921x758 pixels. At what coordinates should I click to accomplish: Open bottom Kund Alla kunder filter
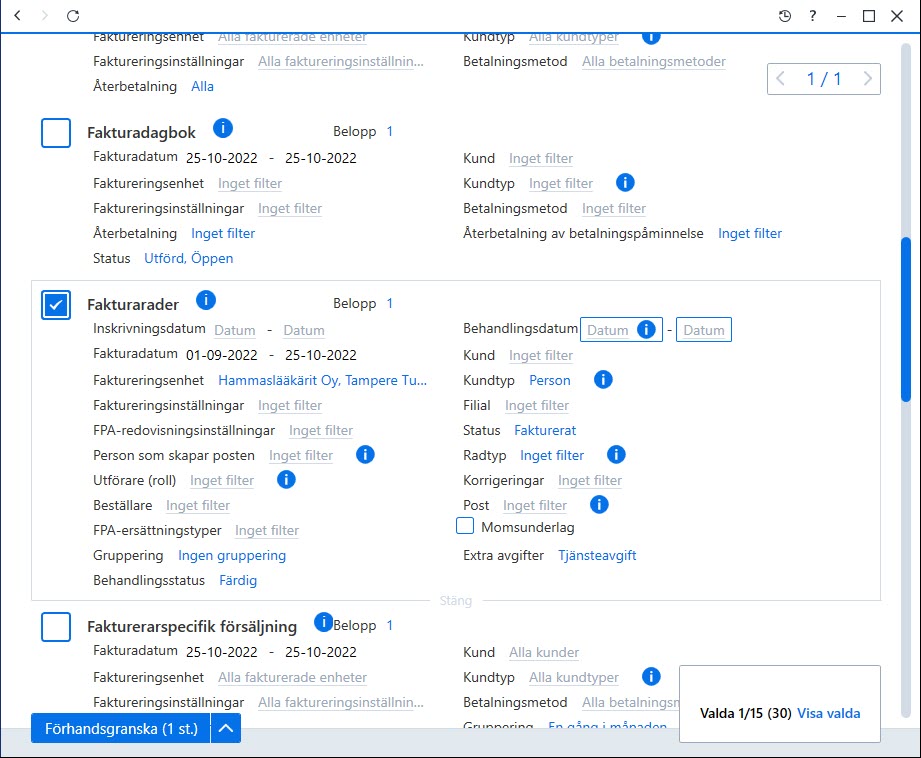pyautogui.click(x=544, y=652)
